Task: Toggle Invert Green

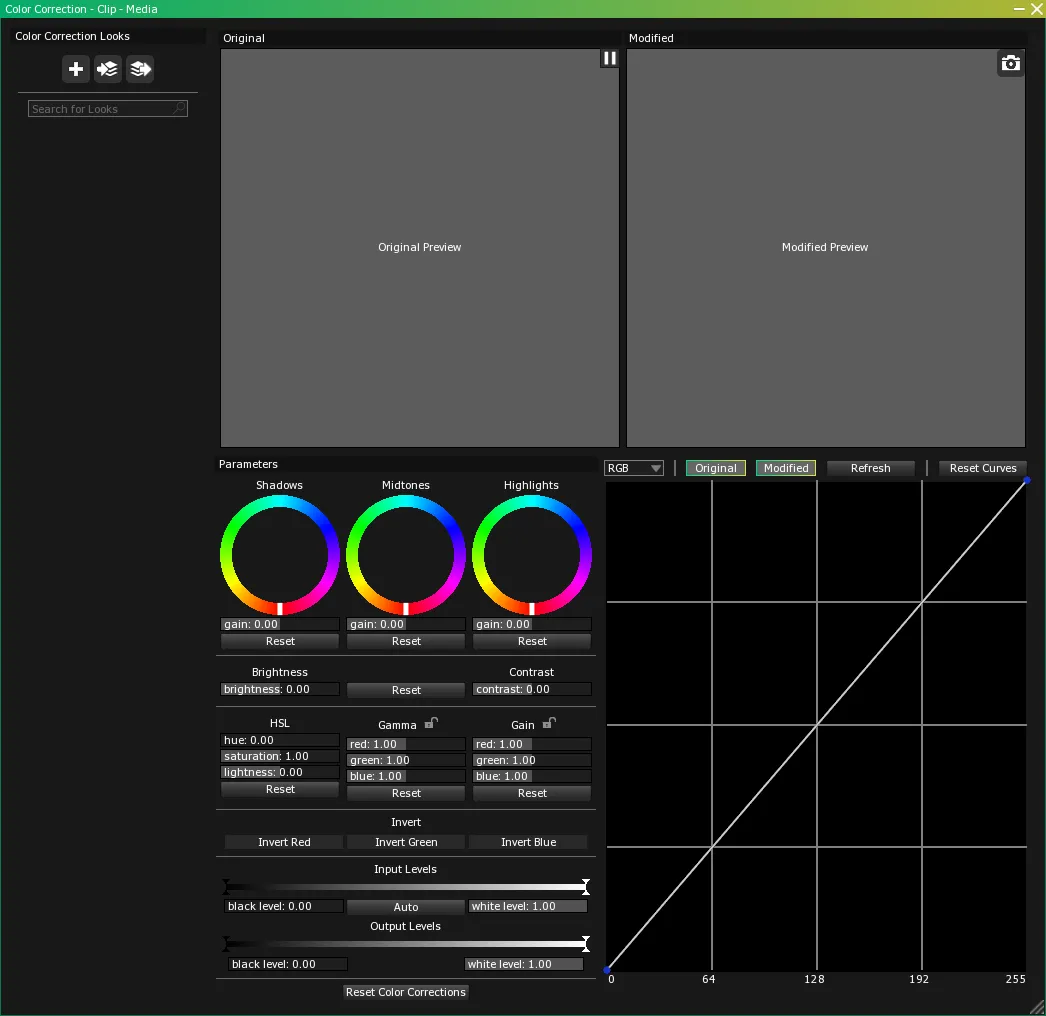Action: [406, 842]
